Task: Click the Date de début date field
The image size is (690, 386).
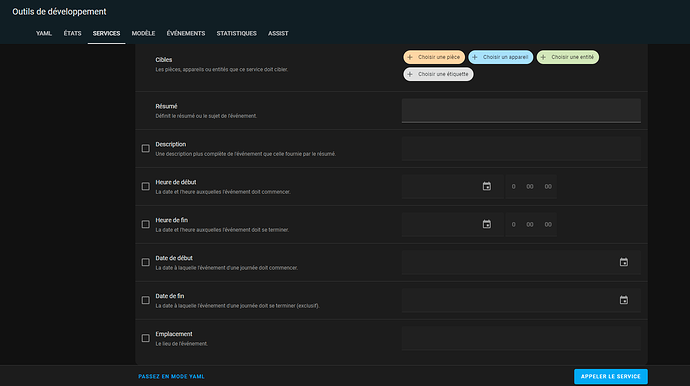Action: [x=521, y=262]
